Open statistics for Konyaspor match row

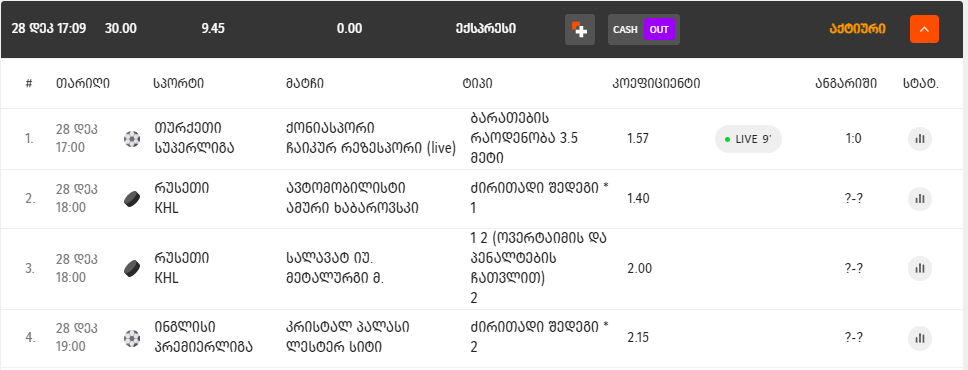coord(919,139)
